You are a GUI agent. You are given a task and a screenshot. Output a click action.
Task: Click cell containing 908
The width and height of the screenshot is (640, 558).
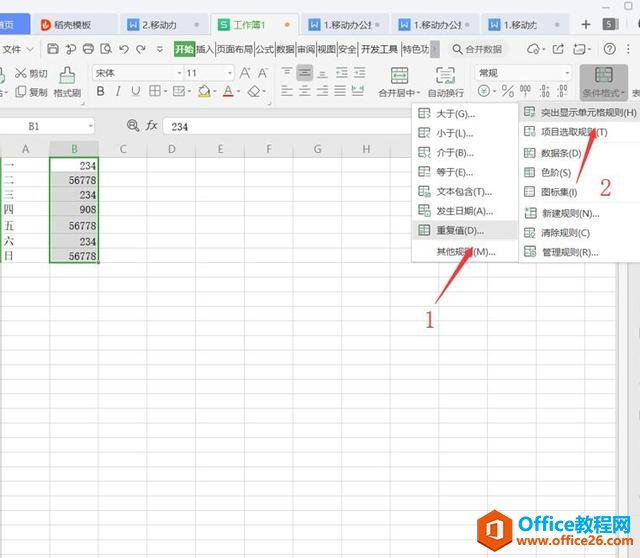coord(74,210)
